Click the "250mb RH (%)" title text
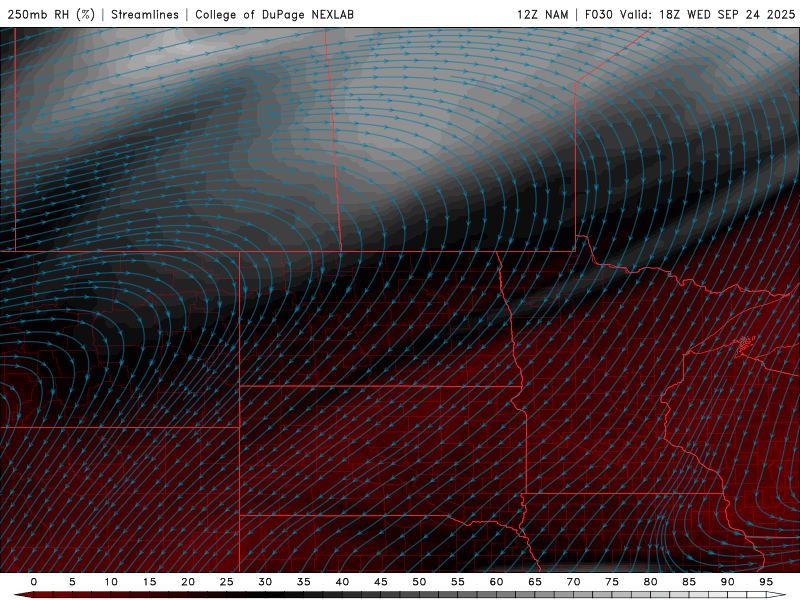Viewport: 800px width, 600px height. [x=52, y=14]
